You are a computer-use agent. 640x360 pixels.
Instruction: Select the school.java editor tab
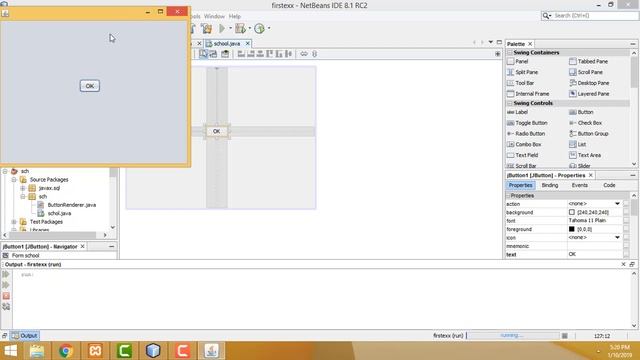click(x=227, y=44)
